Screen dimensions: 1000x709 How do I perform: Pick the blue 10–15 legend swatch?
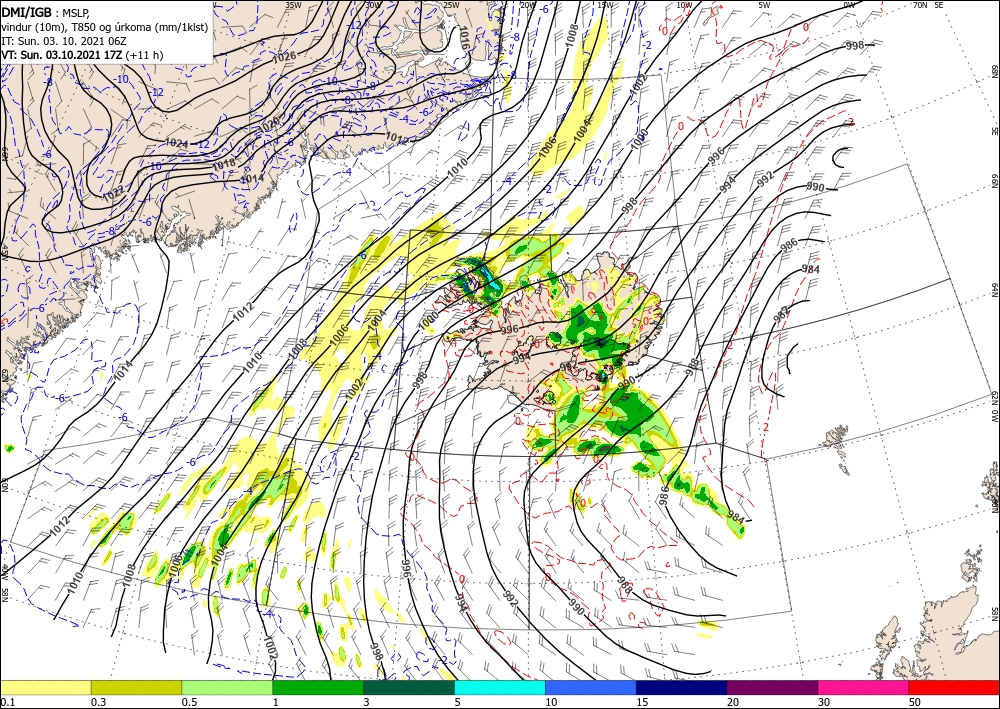click(x=591, y=687)
